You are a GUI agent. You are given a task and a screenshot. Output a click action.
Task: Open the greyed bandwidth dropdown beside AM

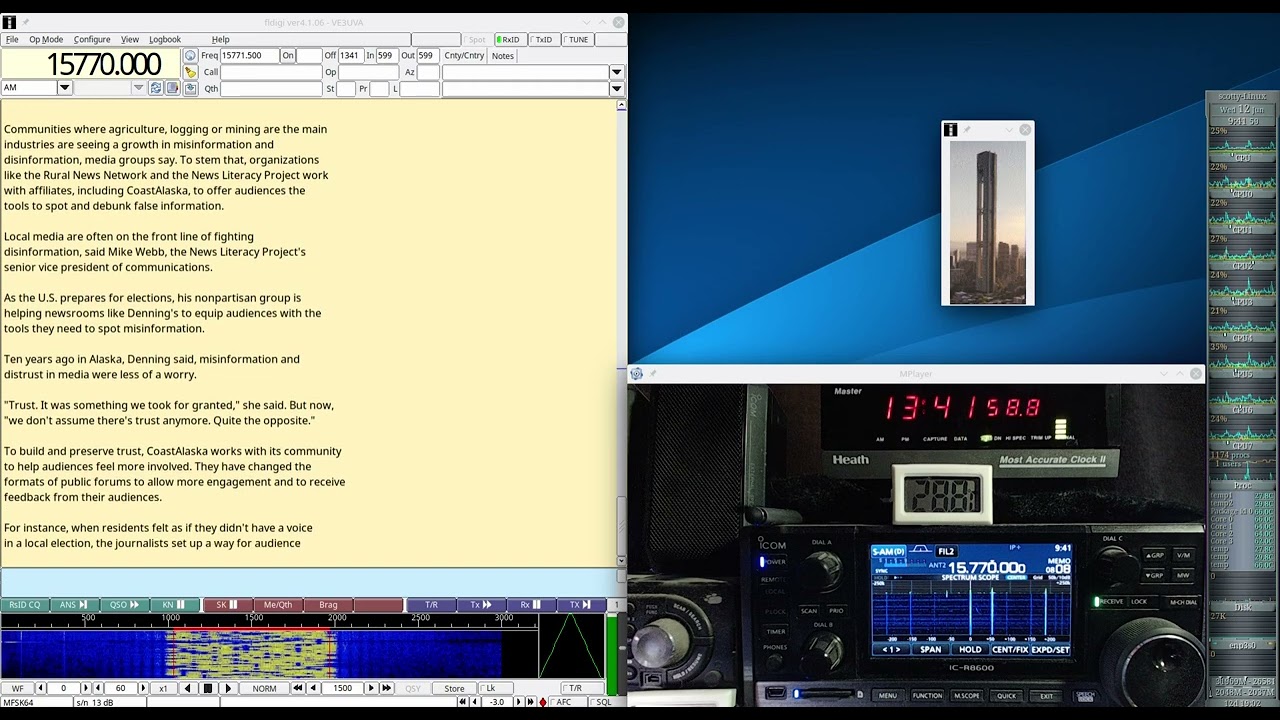click(x=138, y=88)
